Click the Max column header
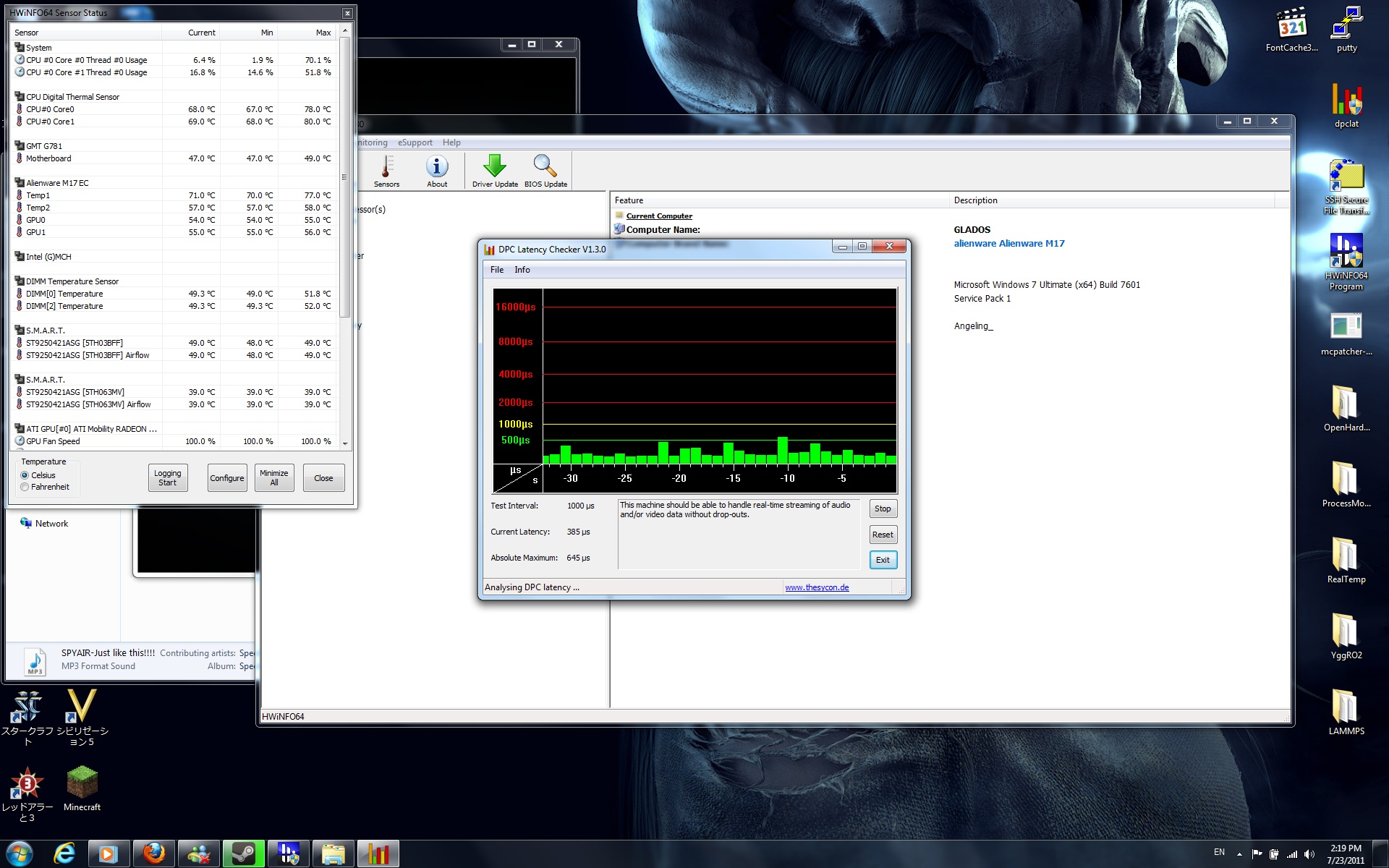Image resolution: width=1389 pixels, height=868 pixels. (308, 33)
